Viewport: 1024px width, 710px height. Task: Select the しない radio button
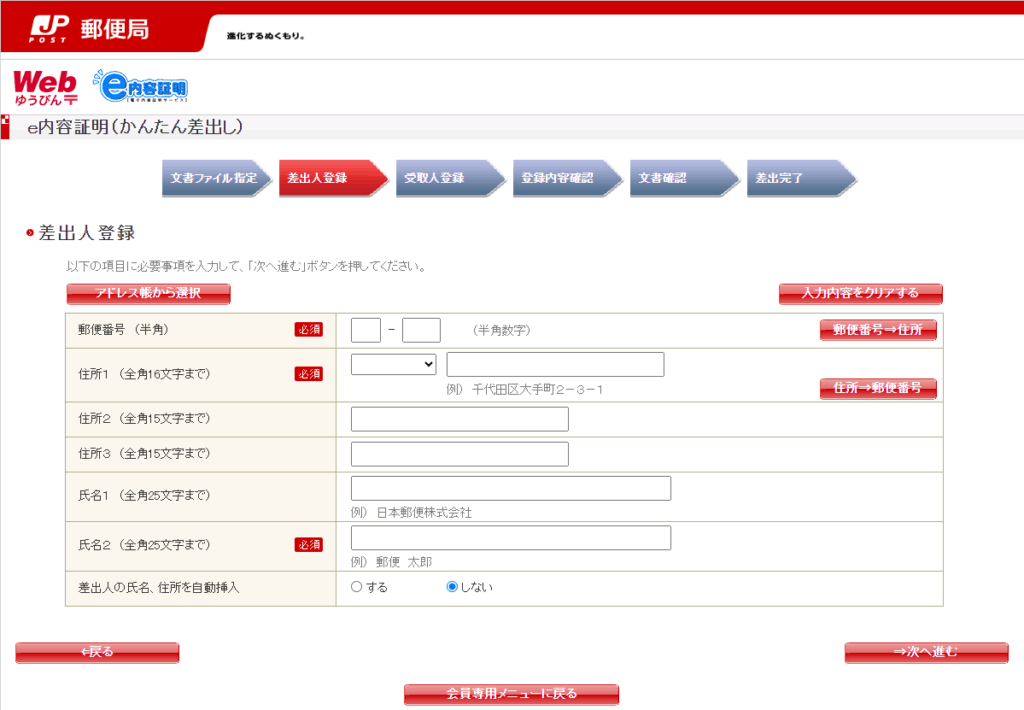pyautogui.click(x=451, y=587)
